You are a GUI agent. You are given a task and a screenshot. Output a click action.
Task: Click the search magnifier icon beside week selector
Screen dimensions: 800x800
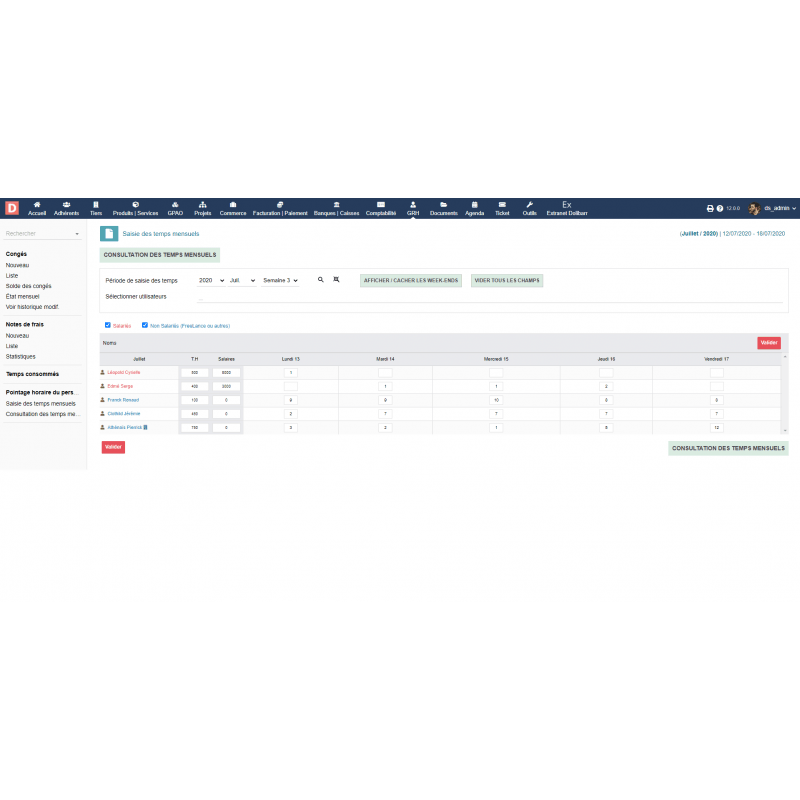point(321,280)
